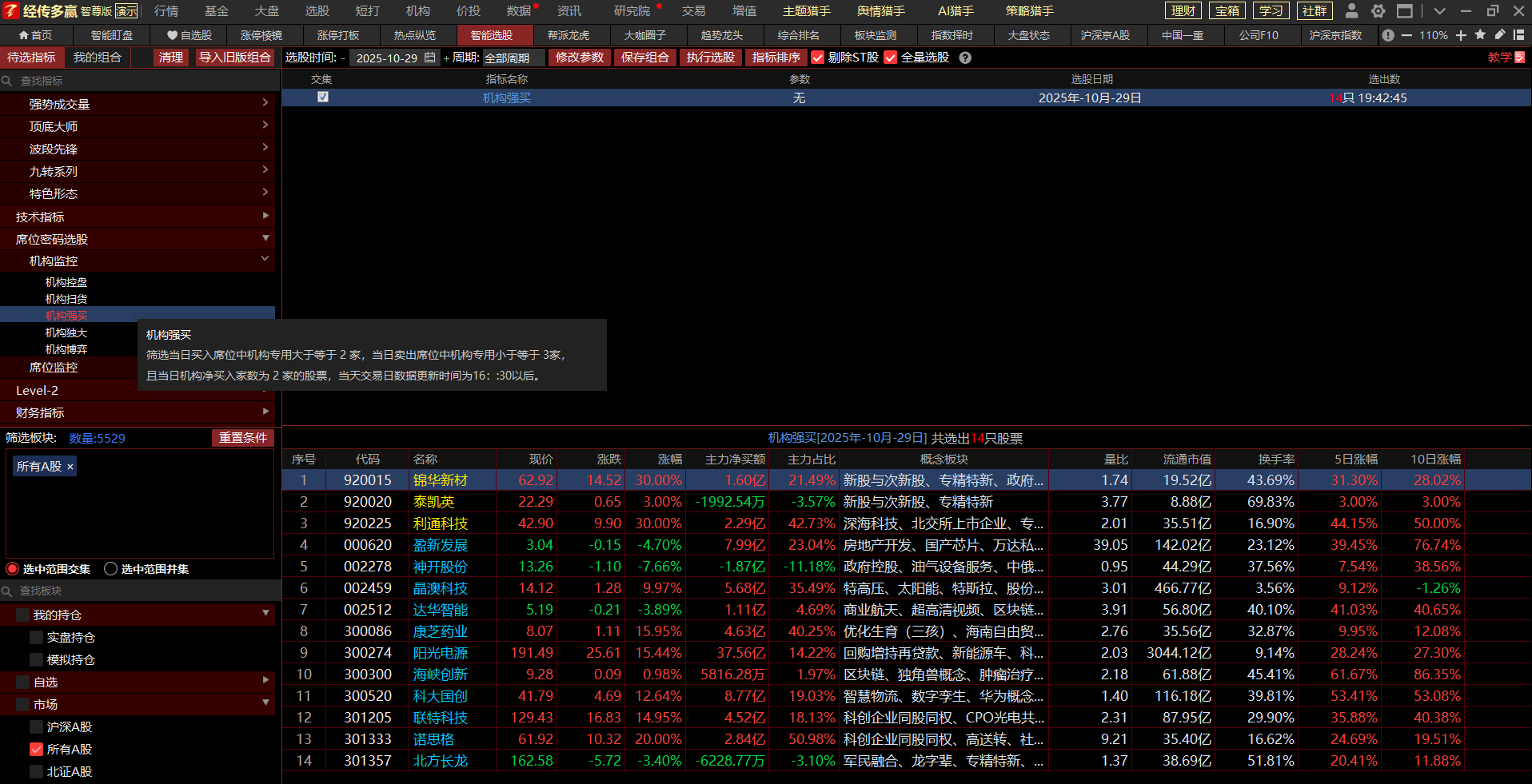The width and height of the screenshot is (1532, 784).
Task: Switch to the 我的组合 tab
Action: [x=98, y=58]
